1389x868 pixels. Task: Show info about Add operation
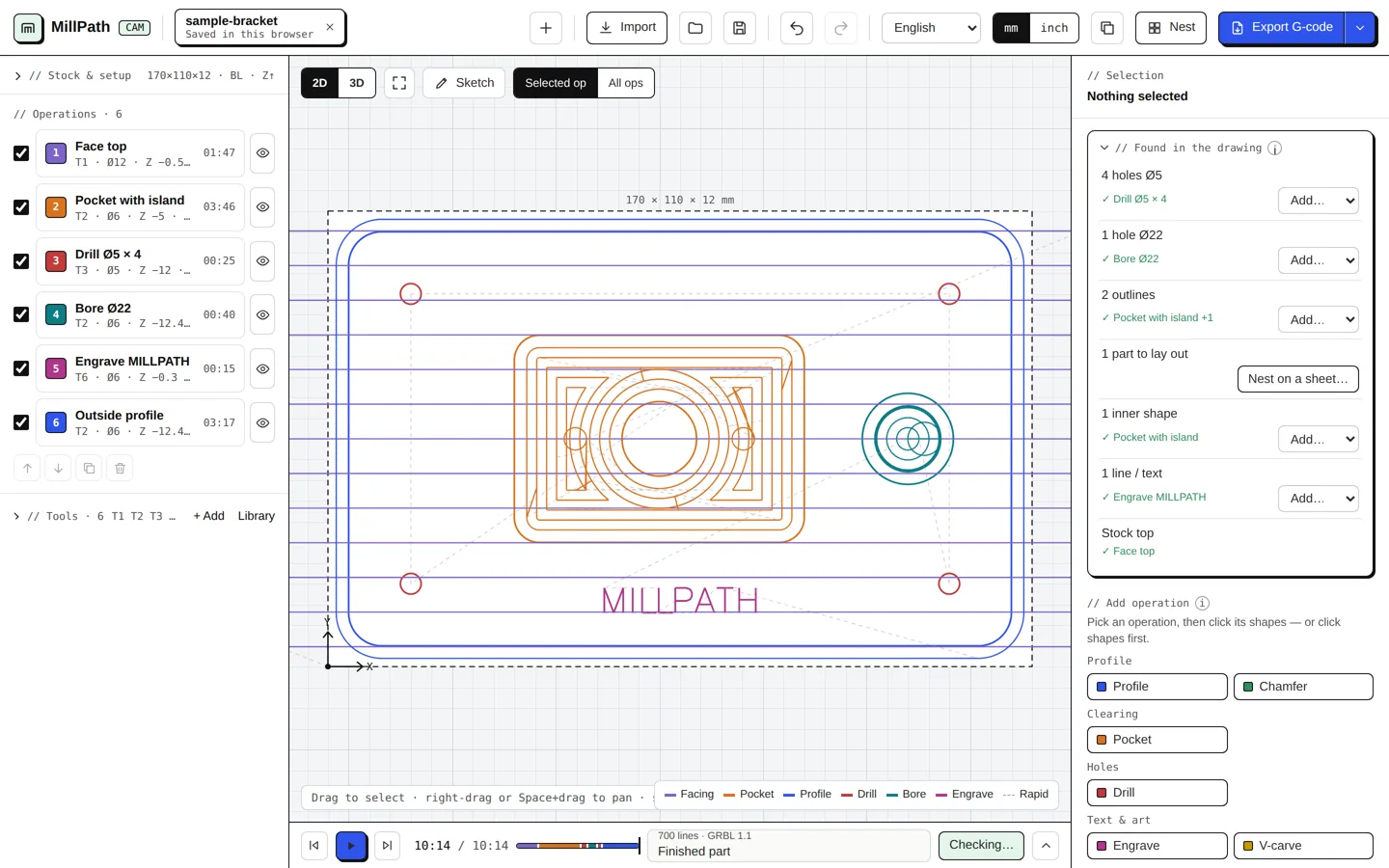coord(1202,604)
